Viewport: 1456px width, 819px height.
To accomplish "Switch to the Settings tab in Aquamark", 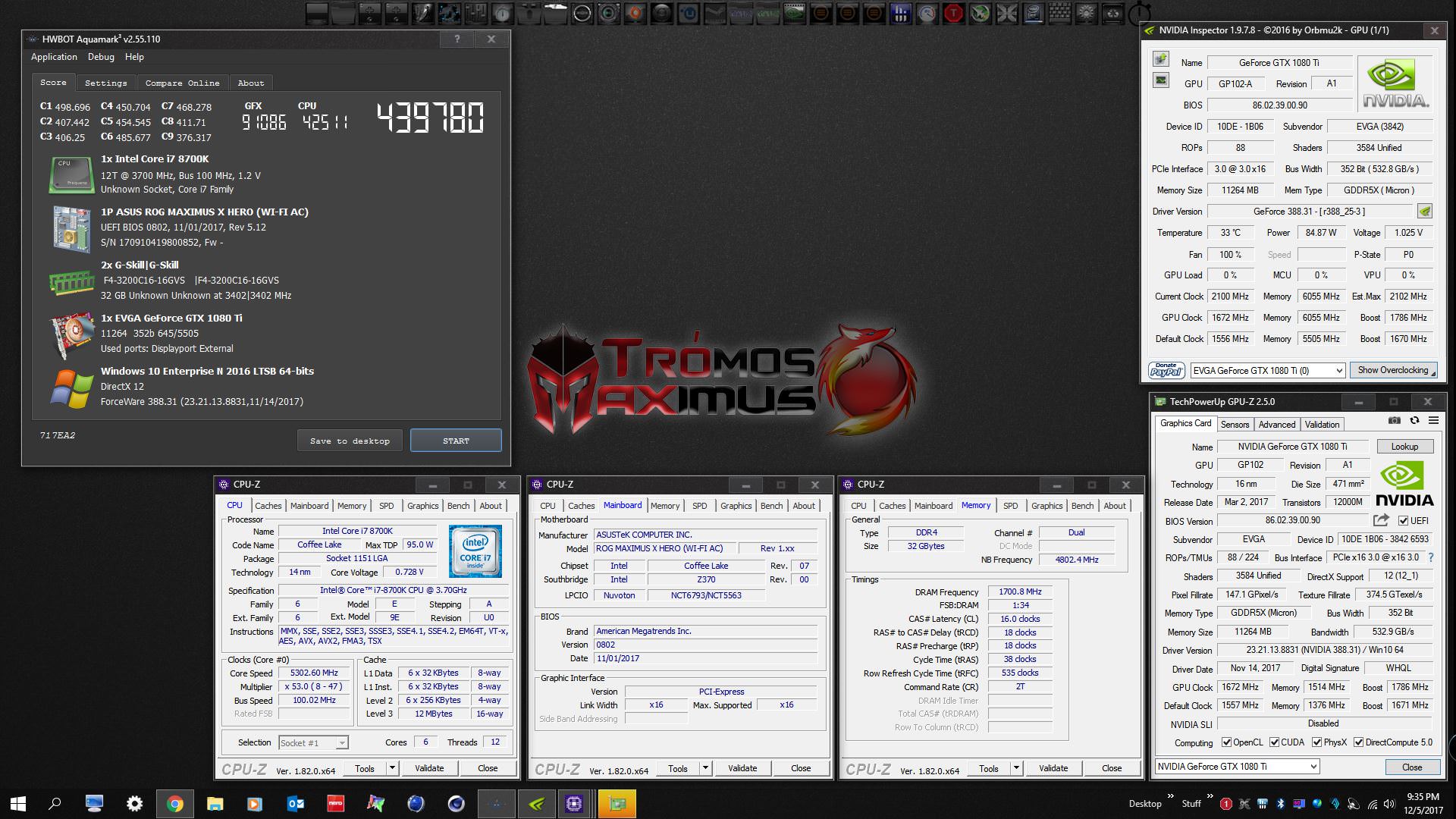I will click(105, 83).
